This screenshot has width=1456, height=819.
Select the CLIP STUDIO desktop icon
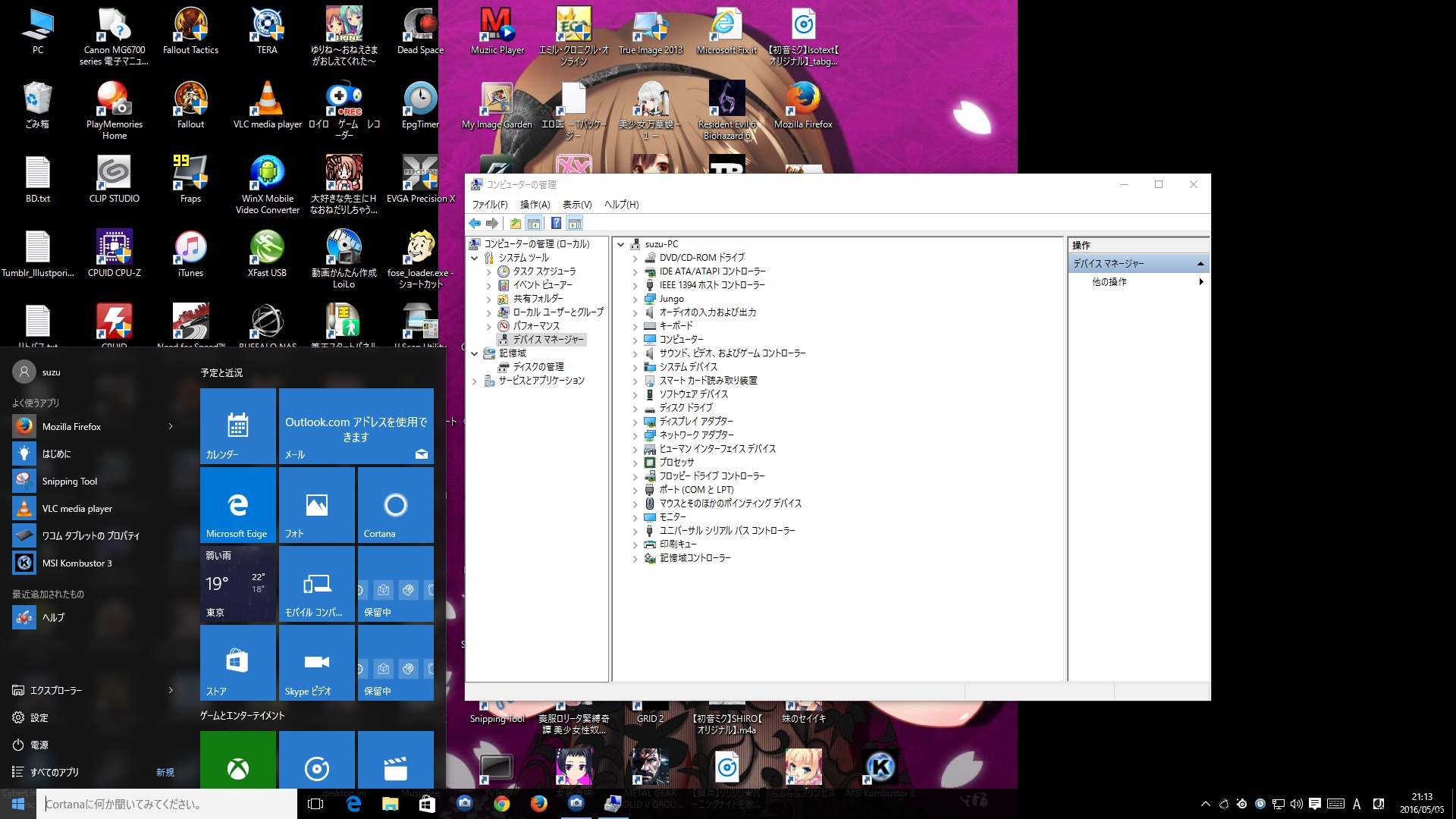coord(115,180)
